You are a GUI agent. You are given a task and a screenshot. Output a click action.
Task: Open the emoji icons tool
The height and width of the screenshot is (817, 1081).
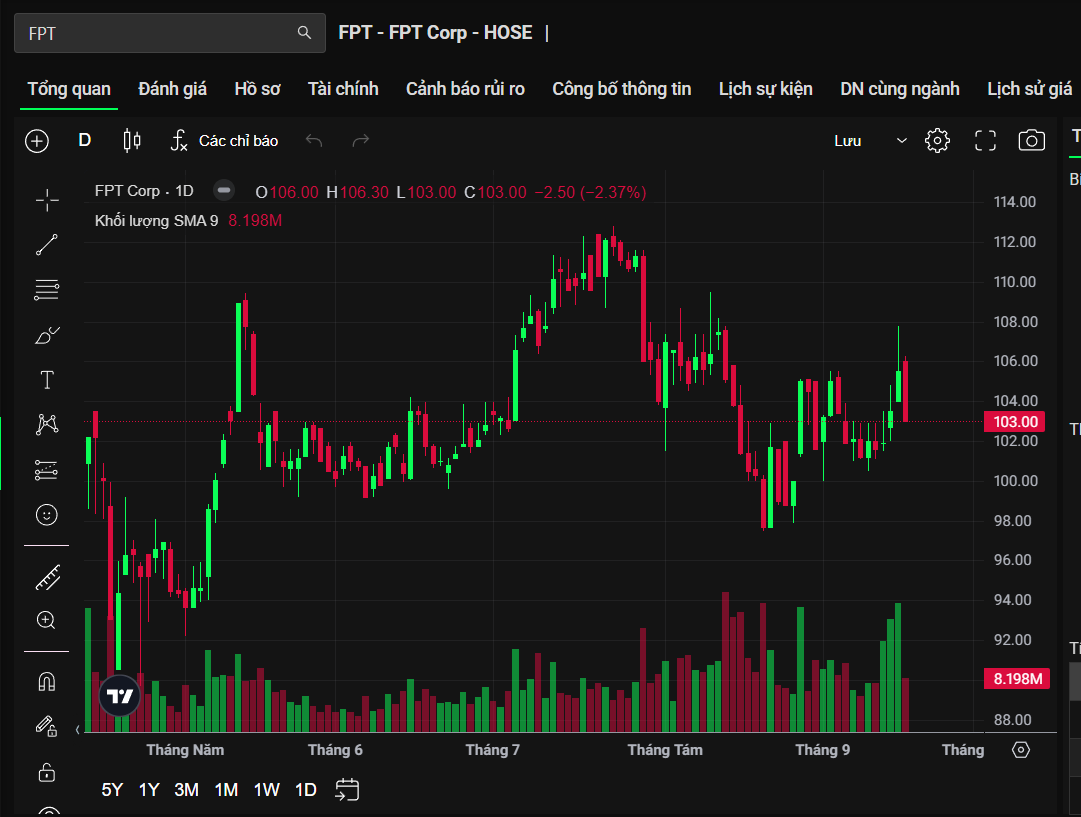point(47,515)
